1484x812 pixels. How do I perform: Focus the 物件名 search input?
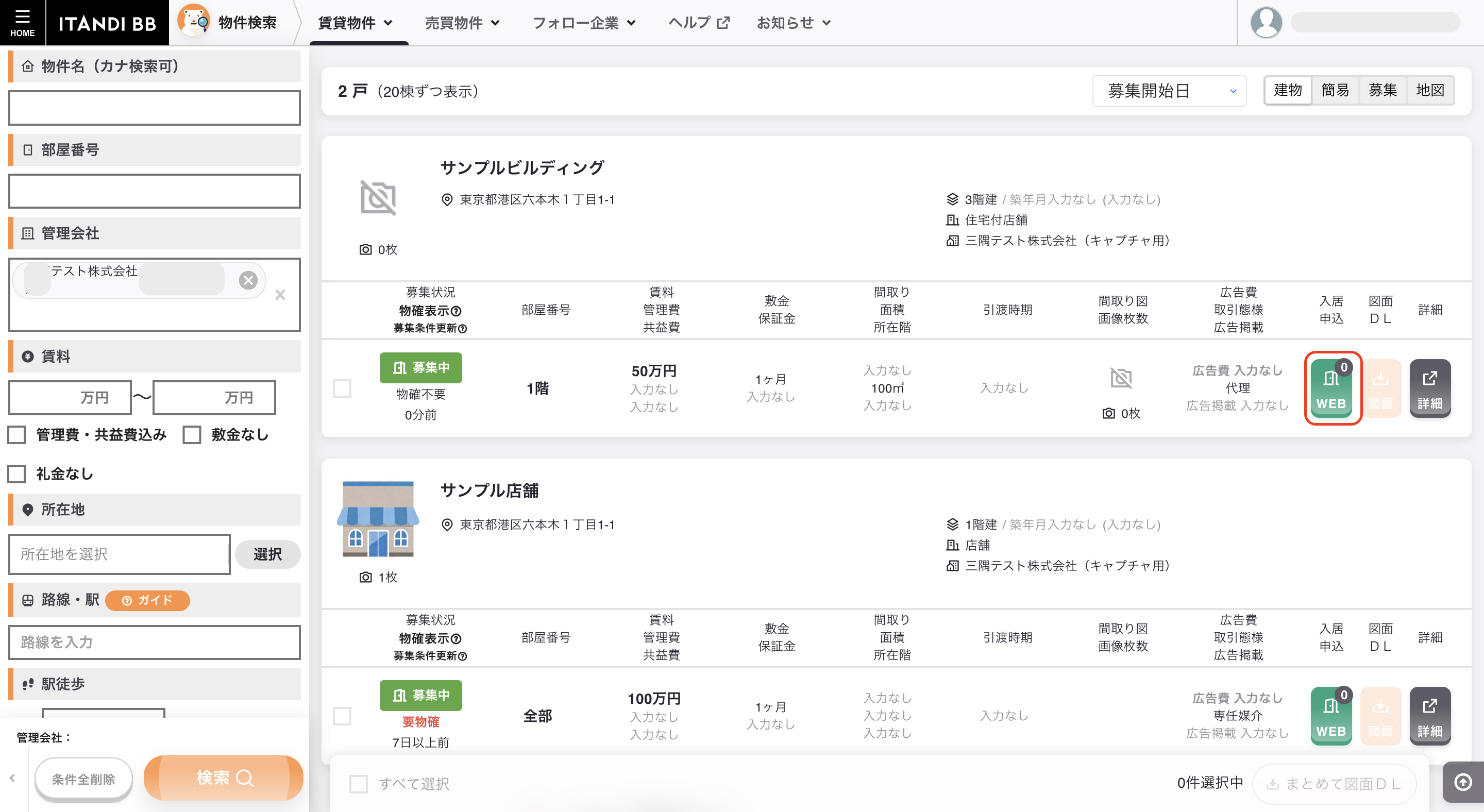coord(155,108)
